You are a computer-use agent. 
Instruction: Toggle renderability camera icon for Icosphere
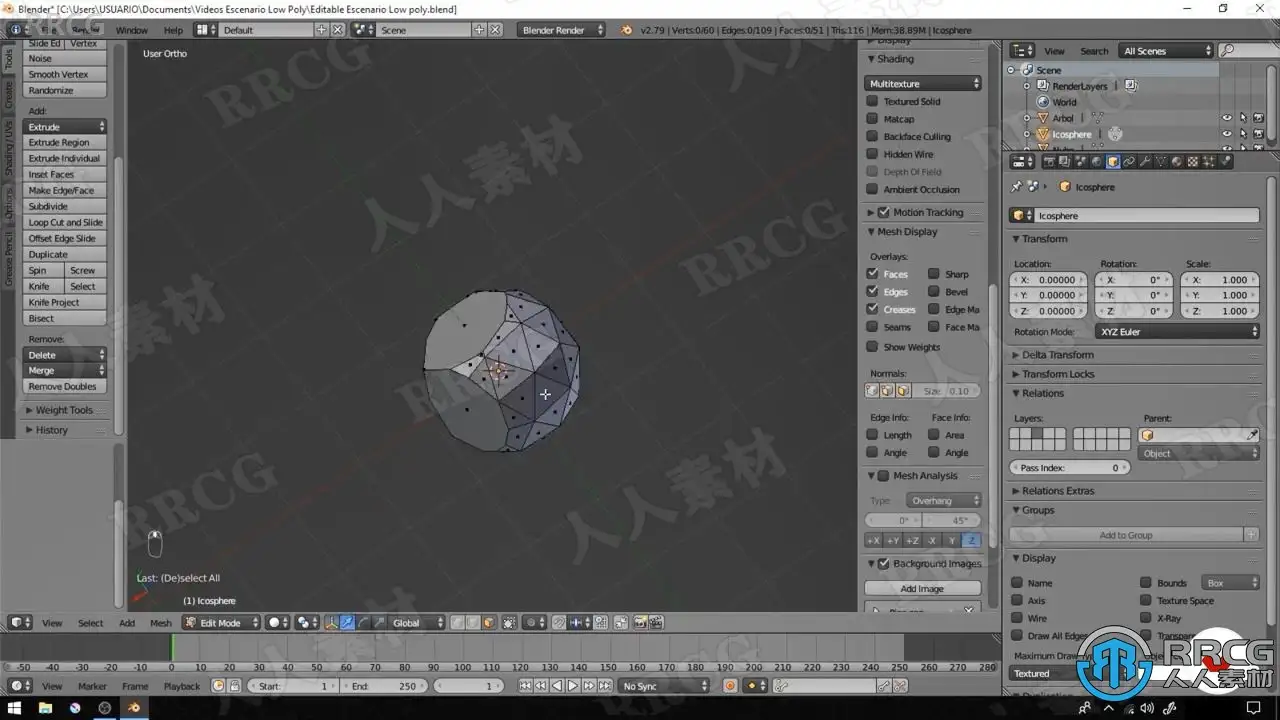(x=1258, y=134)
